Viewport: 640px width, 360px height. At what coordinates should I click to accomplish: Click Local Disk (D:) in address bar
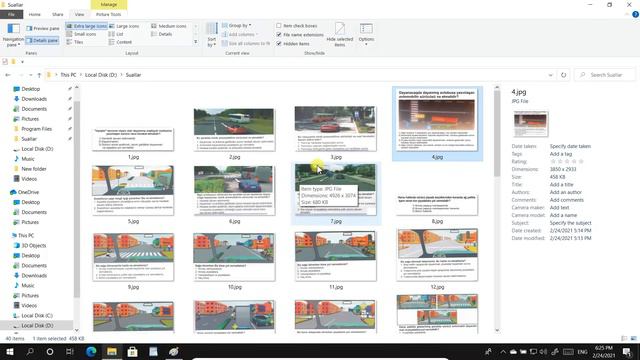coord(101,75)
